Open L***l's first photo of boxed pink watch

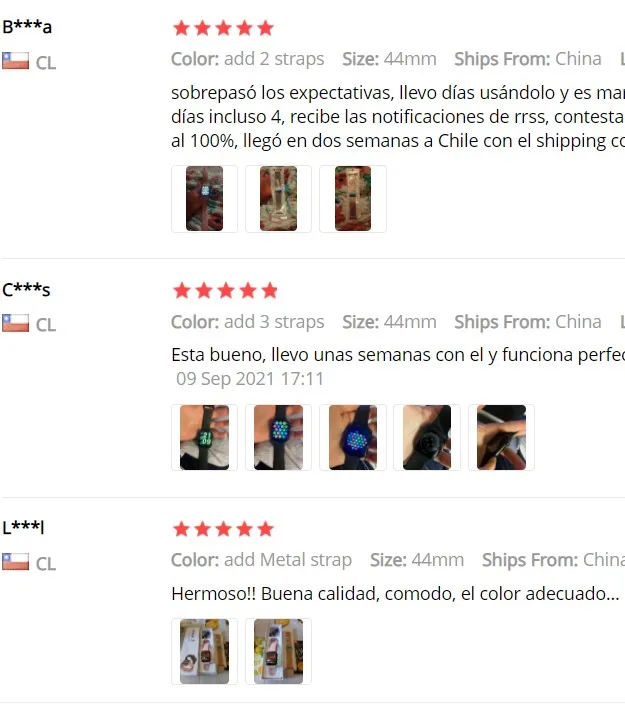[x=204, y=651]
